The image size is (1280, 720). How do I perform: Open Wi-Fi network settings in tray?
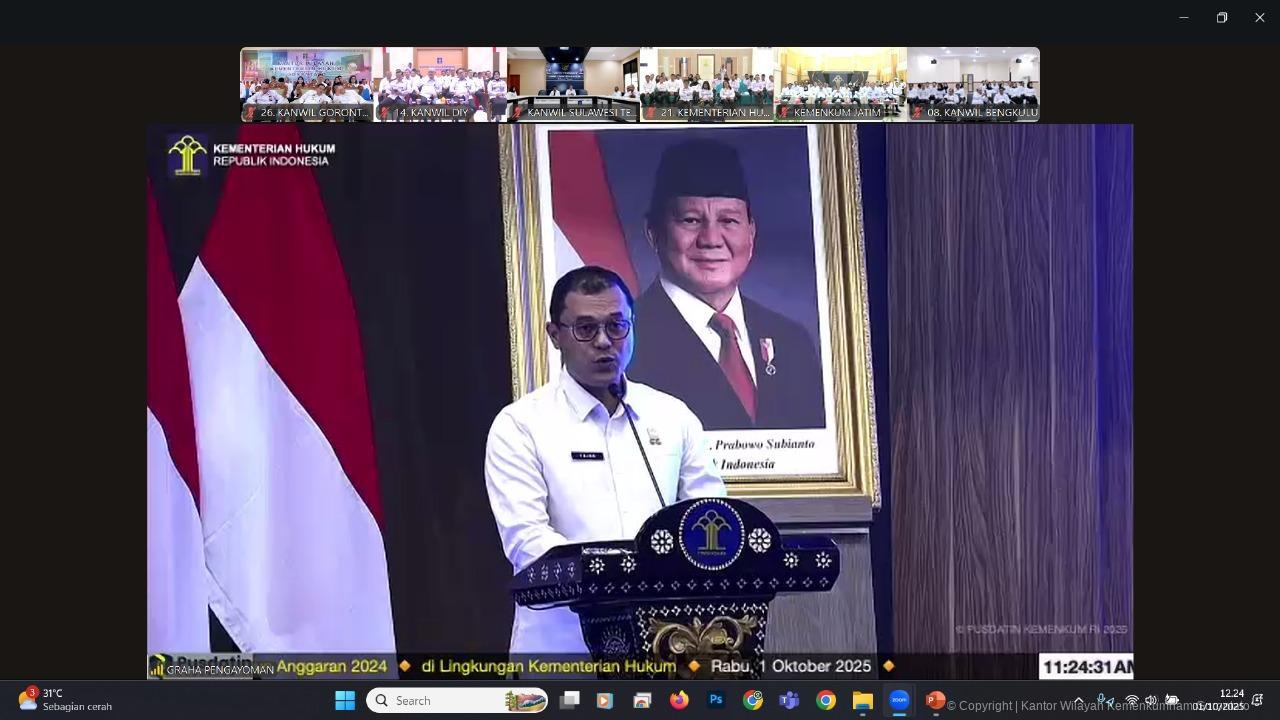click(1132, 701)
